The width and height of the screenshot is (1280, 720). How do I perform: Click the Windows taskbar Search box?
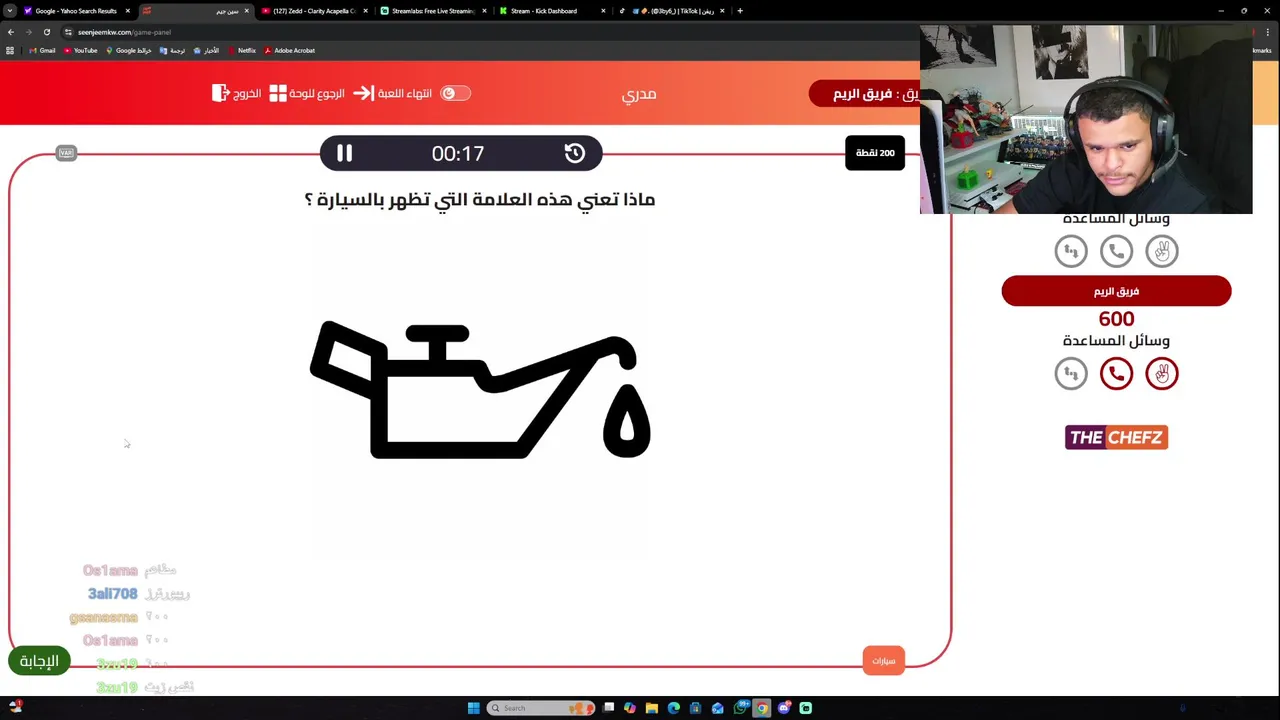pyautogui.click(x=541, y=708)
